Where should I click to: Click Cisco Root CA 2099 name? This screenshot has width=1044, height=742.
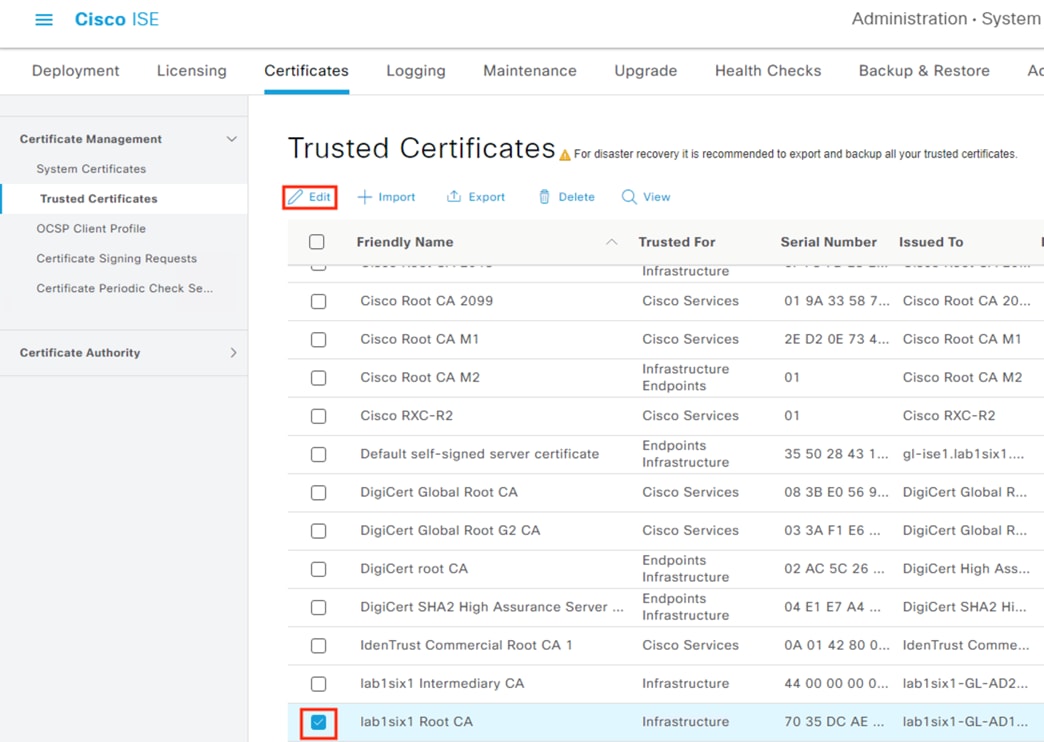(x=427, y=301)
